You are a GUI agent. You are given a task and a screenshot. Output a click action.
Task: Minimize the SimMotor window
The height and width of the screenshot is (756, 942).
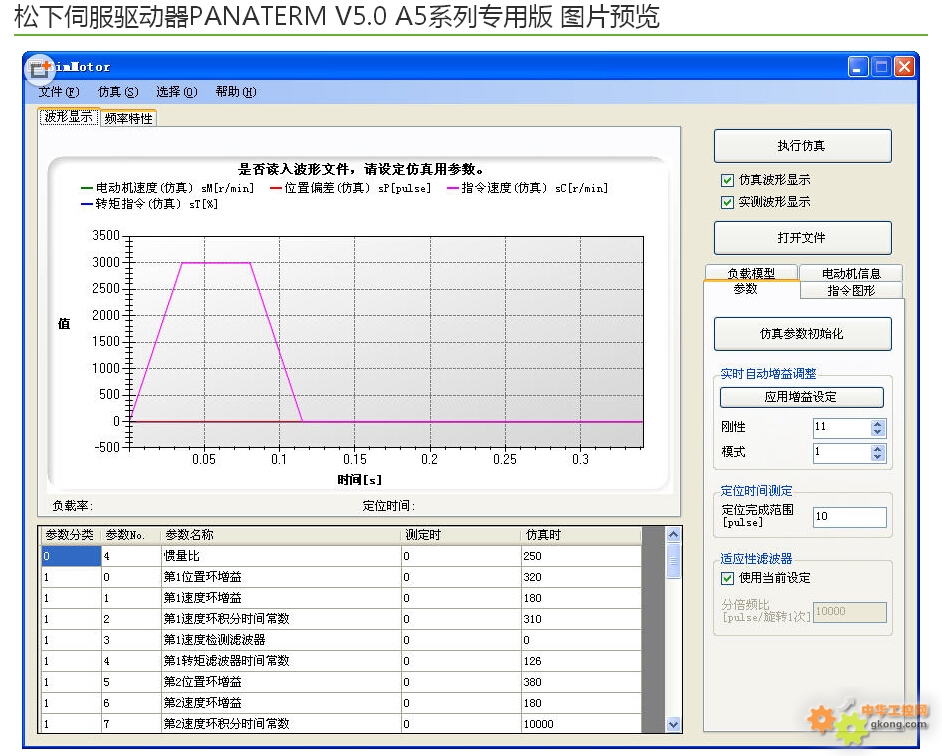tap(858, 67)
